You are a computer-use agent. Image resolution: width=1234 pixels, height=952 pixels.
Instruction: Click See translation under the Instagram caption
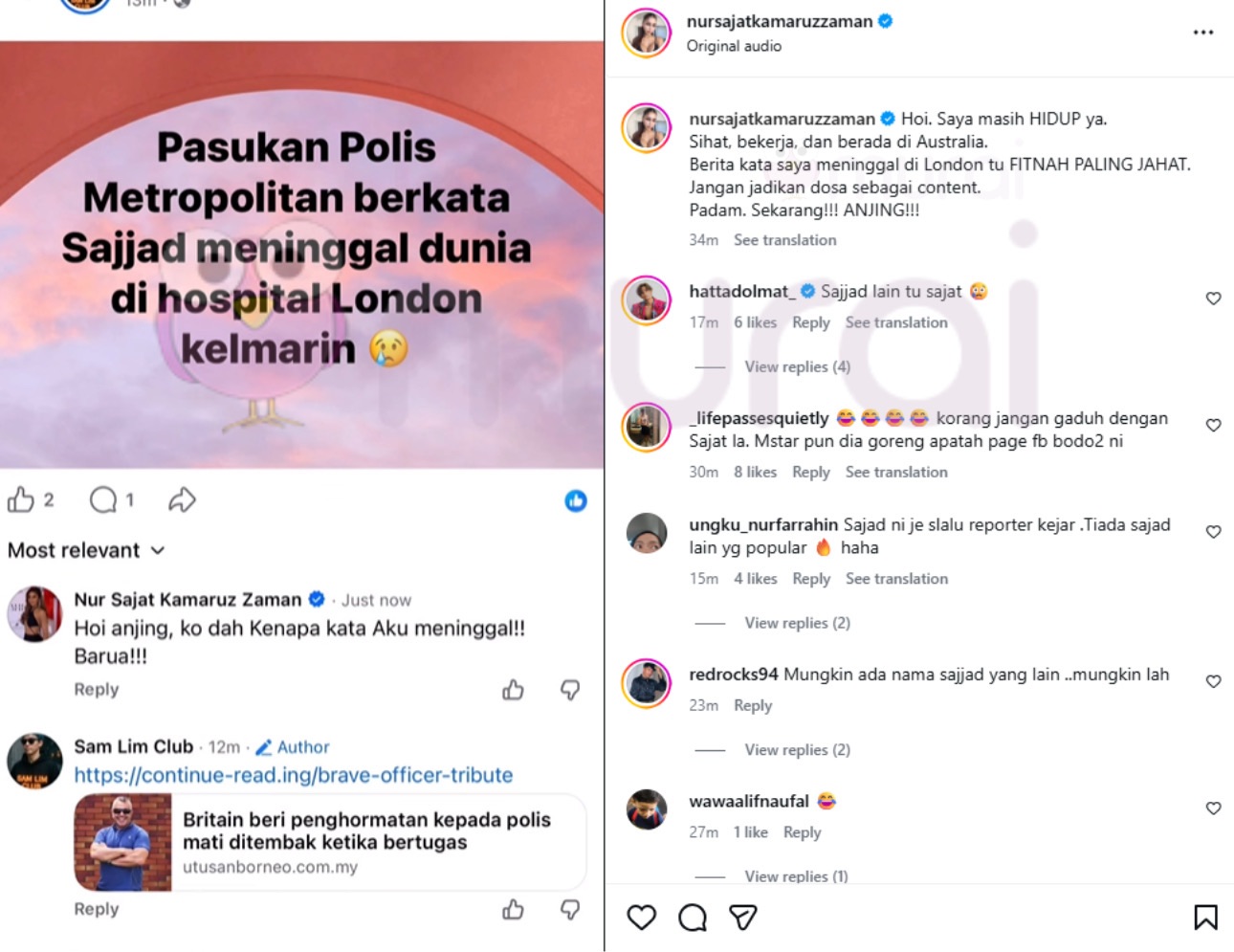(784, 240)
